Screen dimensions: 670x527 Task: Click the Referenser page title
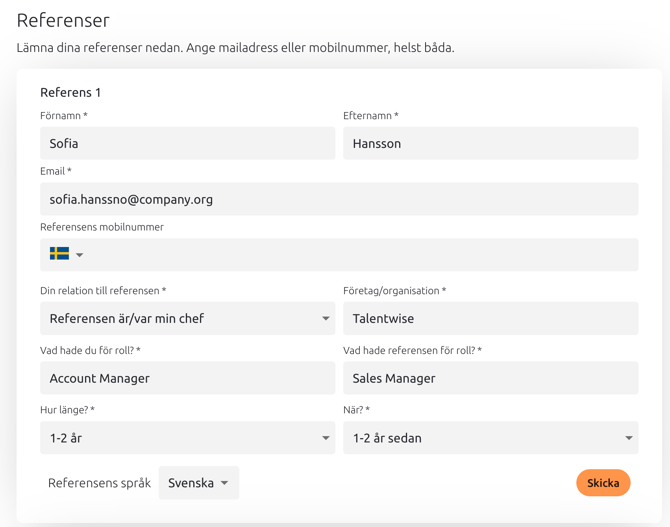(63, 21)
